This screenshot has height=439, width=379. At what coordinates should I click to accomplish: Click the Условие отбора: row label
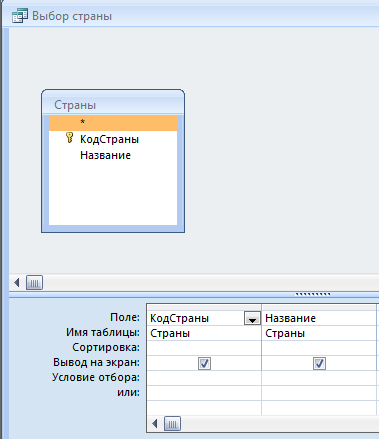point(96,377)
